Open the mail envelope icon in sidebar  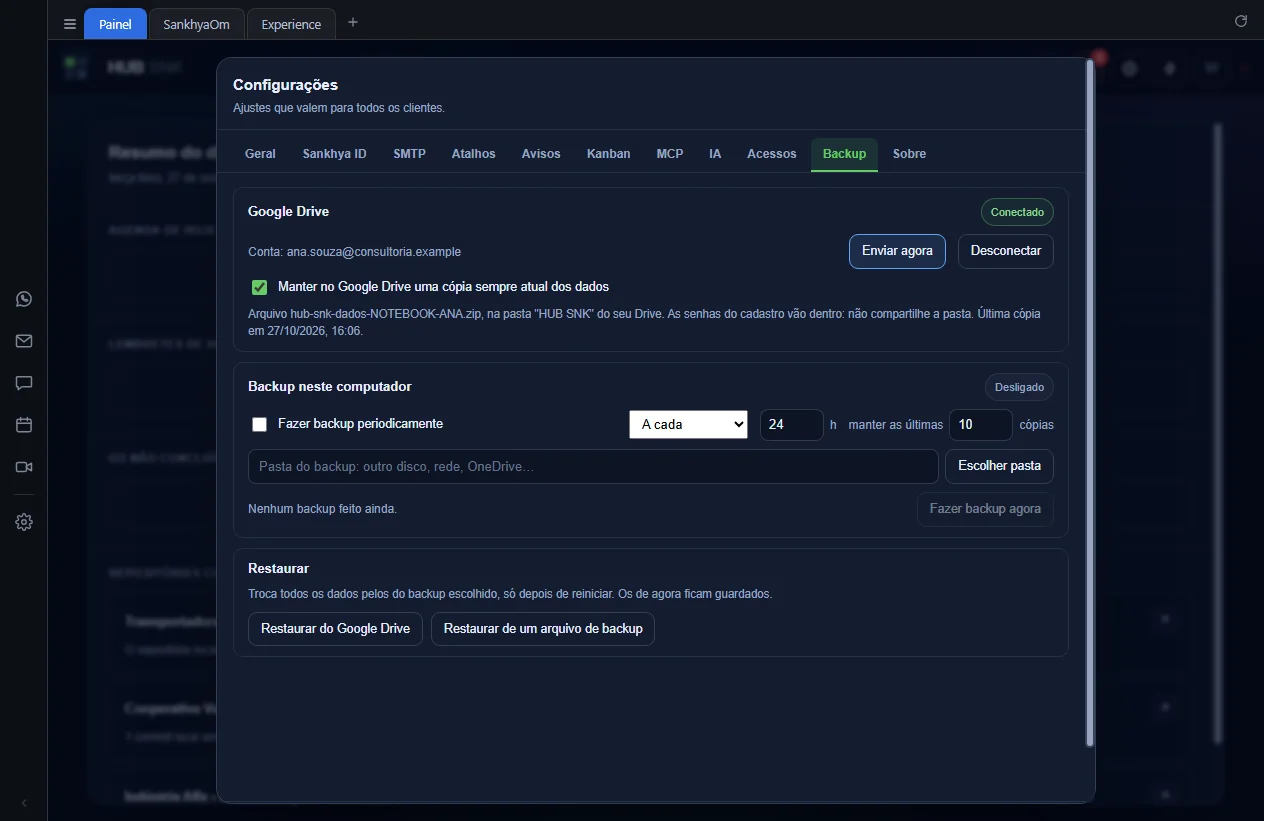(24, 341)
